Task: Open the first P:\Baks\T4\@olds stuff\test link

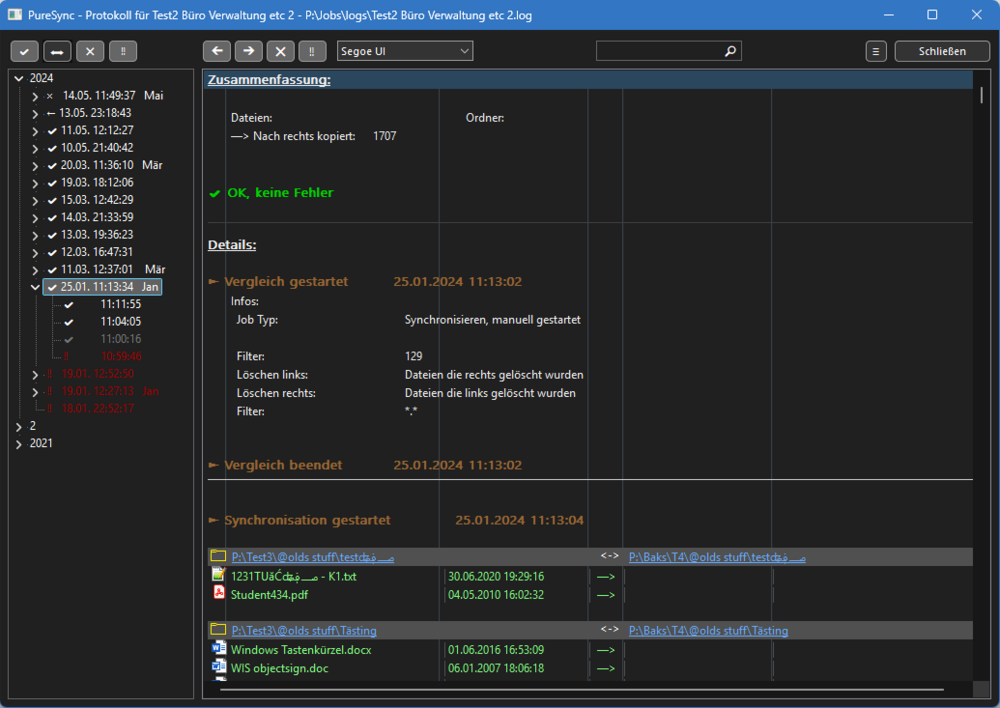Action: (717, 557)
